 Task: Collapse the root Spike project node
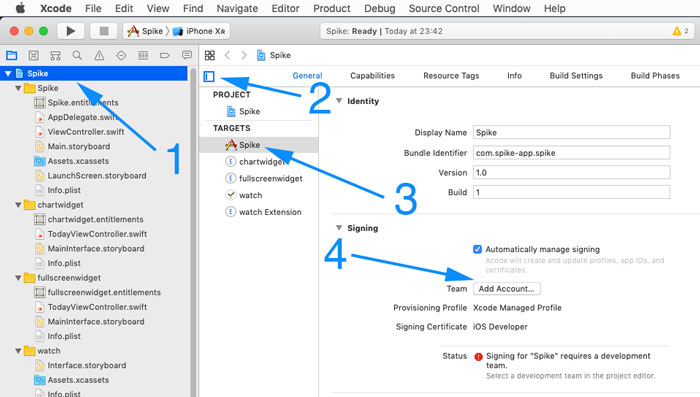coord(8,73)
